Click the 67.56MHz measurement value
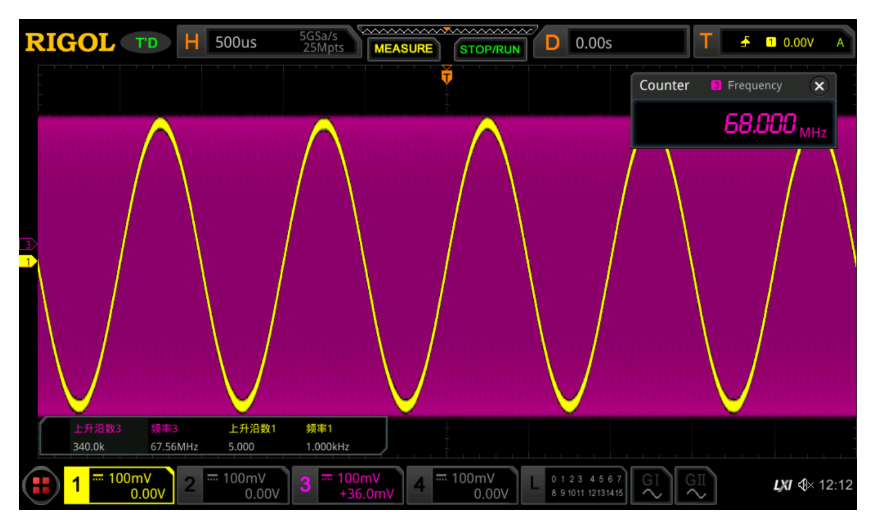This screenshot has width=873, height=521. tap(174, 446)
